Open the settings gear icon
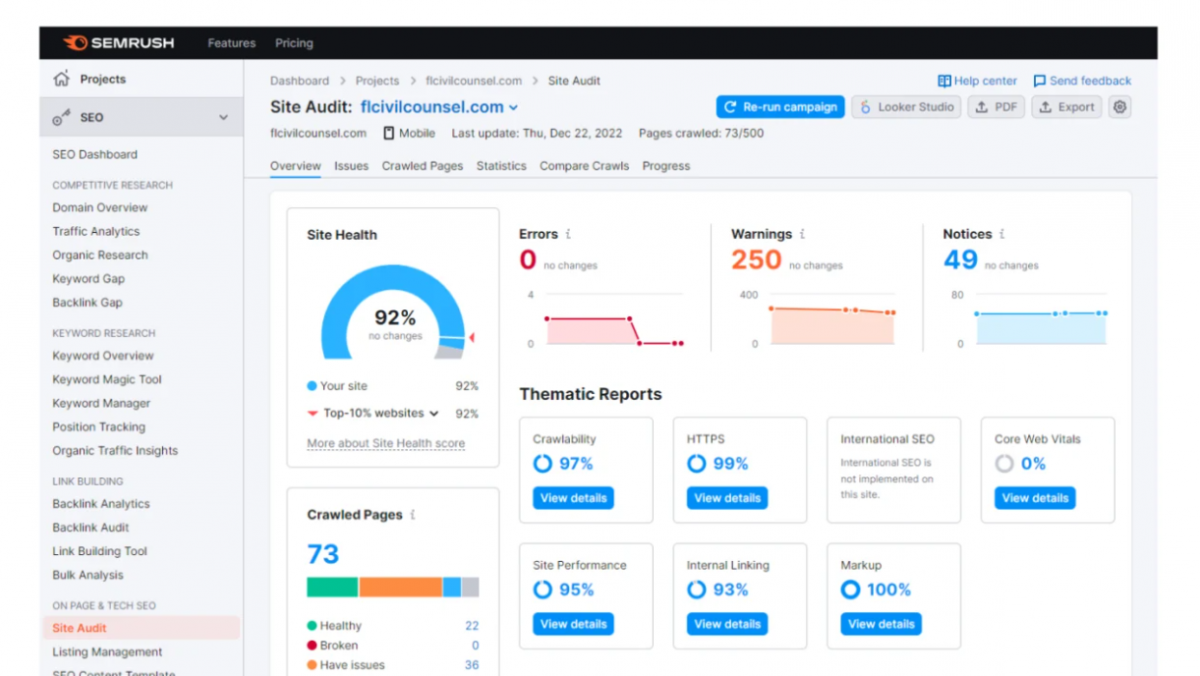 [1120, 107]
